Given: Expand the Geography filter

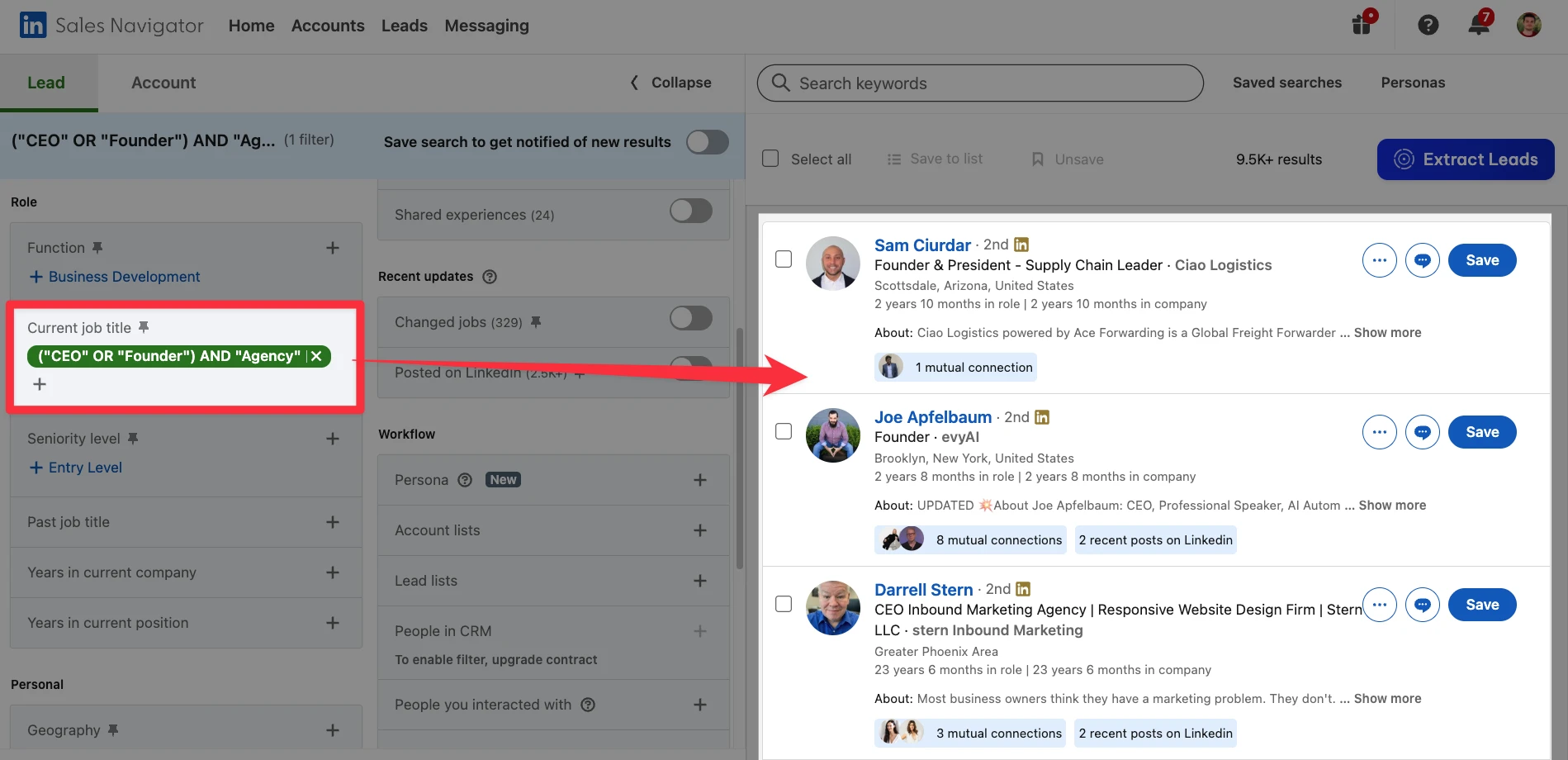Looking at the screenshot, I should point(333,730).
